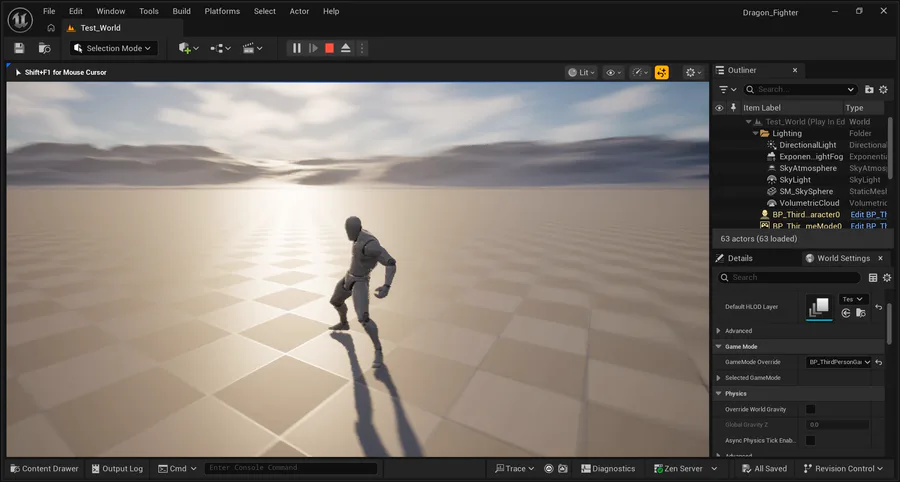Close the Outliner tab
Screen dimensions: 900x482
coord(795,70)
